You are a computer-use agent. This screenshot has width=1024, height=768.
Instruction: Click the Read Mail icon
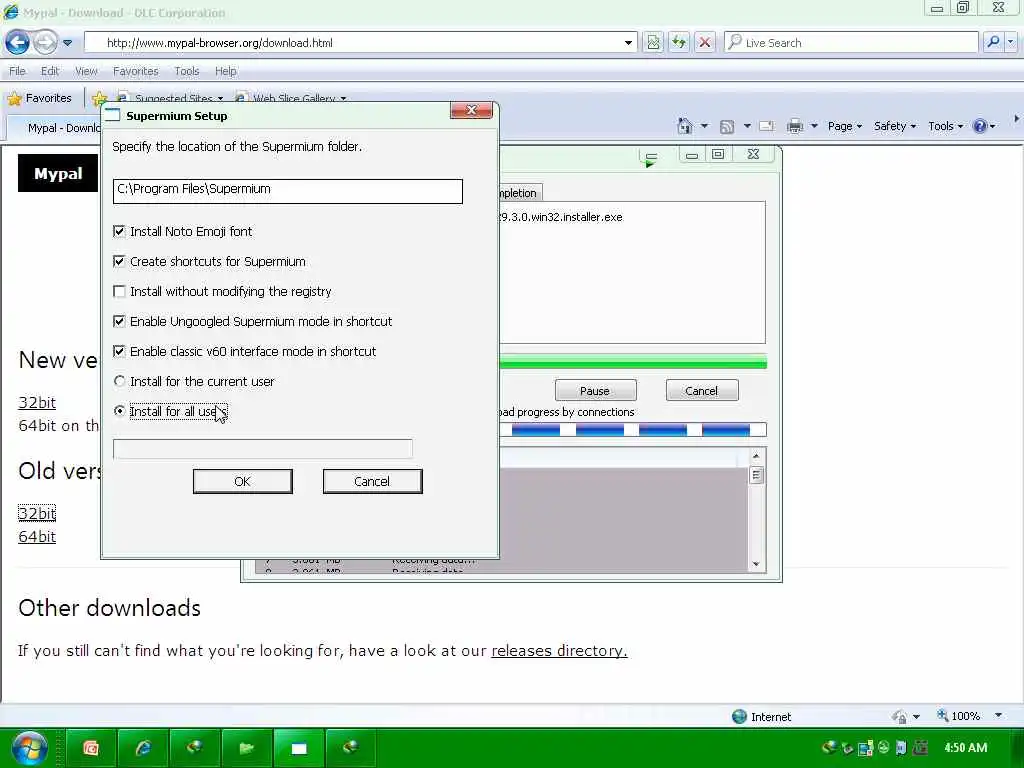click(x=767, y=126)
